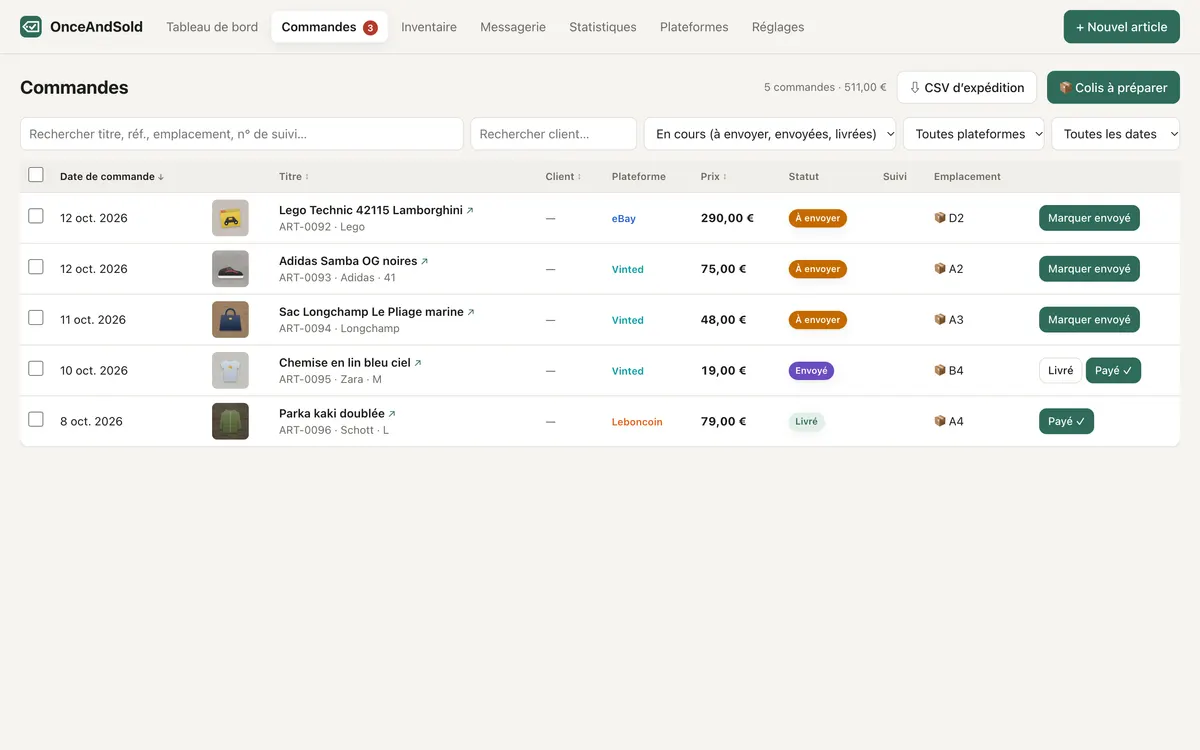
Task: Open the Statistiques tab
Action: [603, 27]
